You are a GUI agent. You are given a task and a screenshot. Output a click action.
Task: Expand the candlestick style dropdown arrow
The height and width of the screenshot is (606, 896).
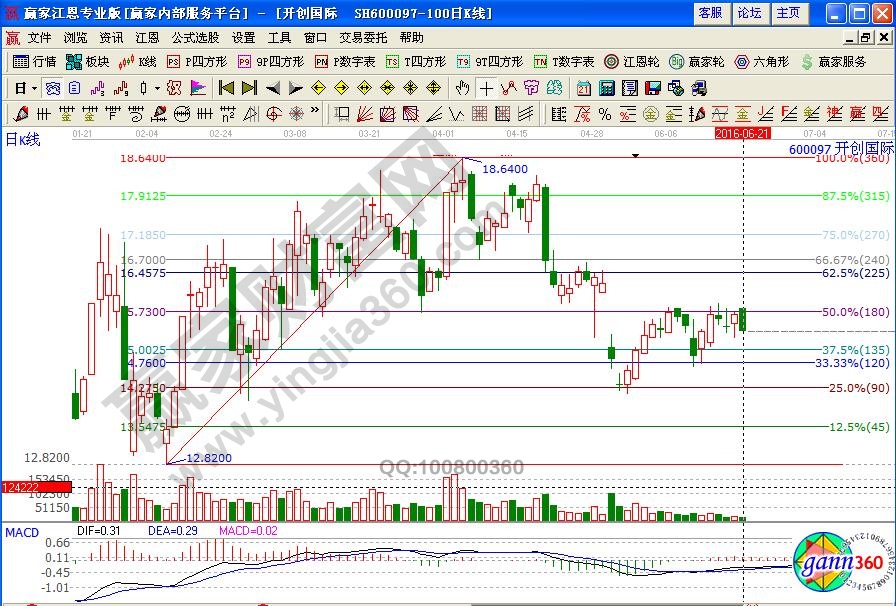point(157,88)
